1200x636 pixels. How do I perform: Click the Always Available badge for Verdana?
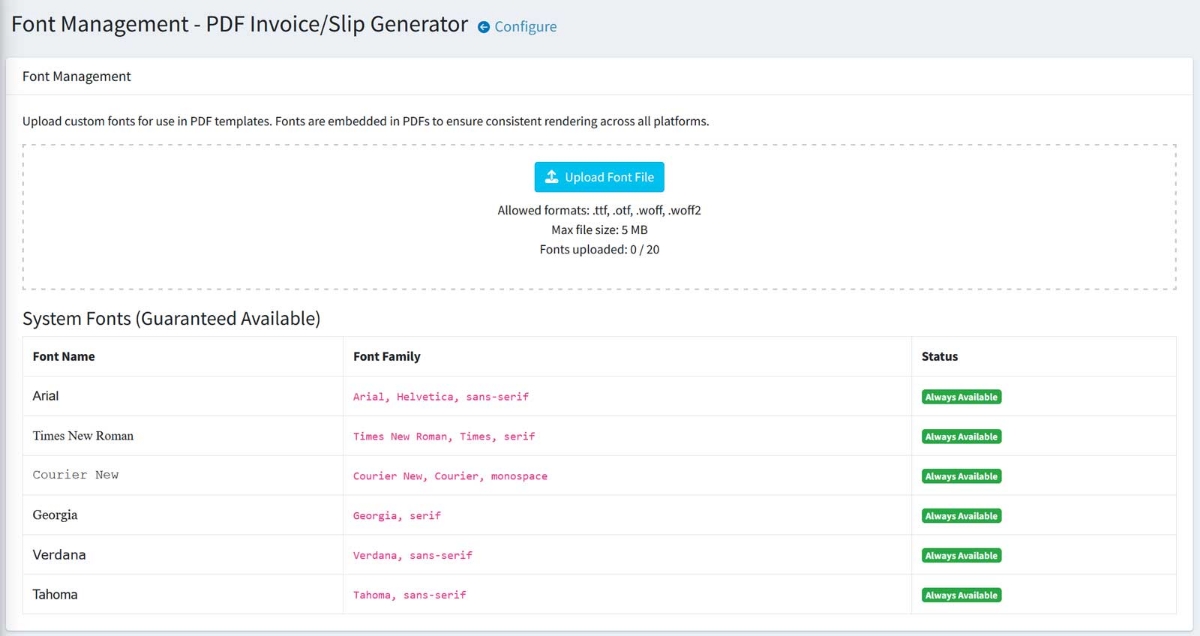960,555
